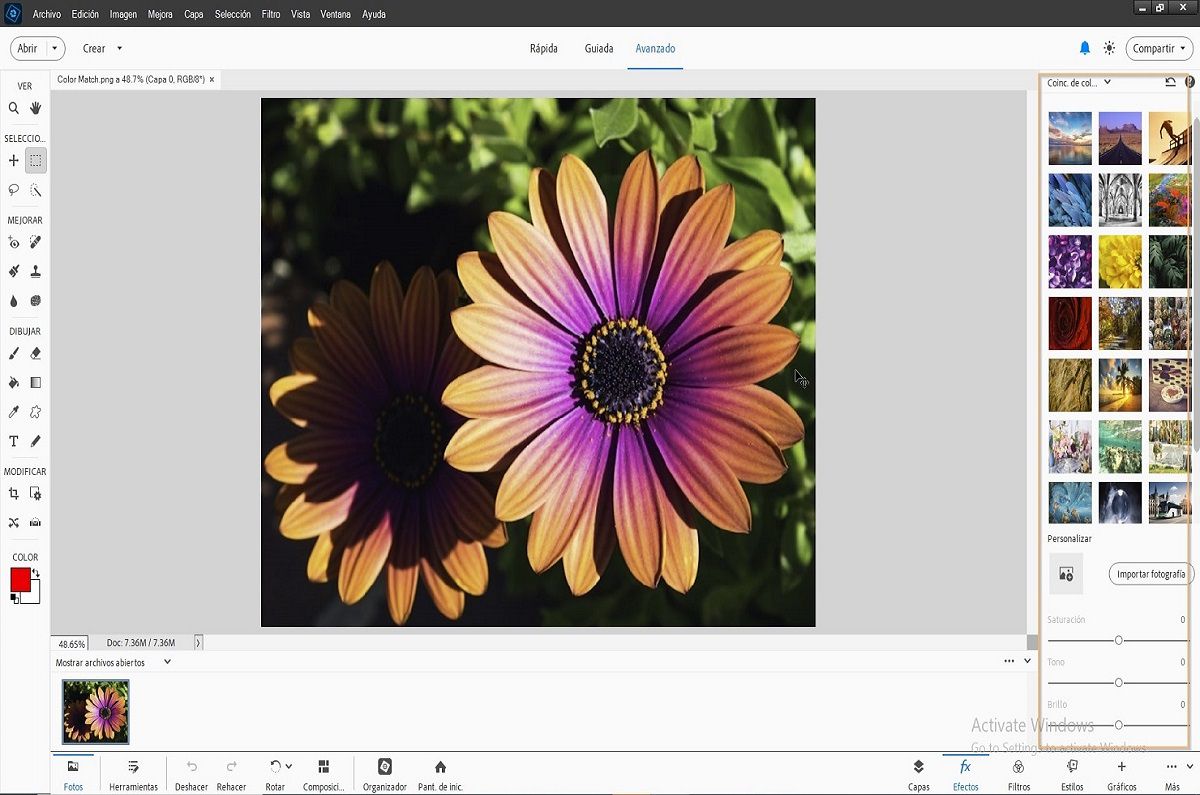Open the Abrir dropdown arrow
Viewport: 1200px width, 795px height.
[54, 48]
